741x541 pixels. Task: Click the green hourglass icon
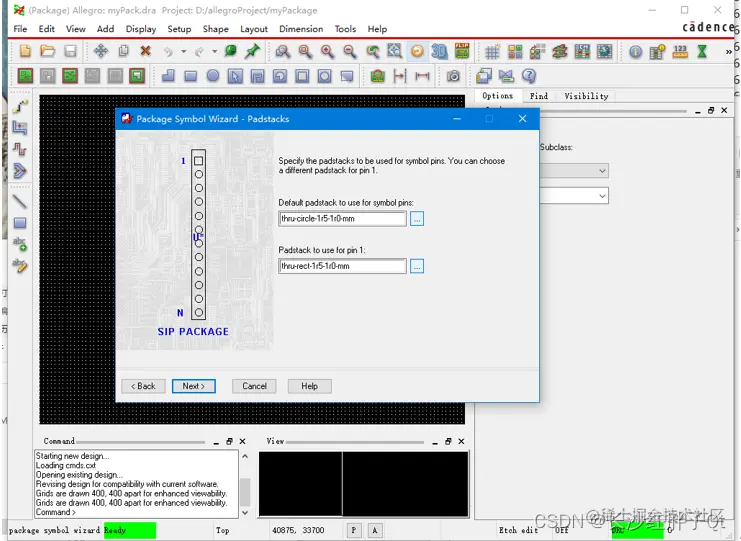(702, 51)
